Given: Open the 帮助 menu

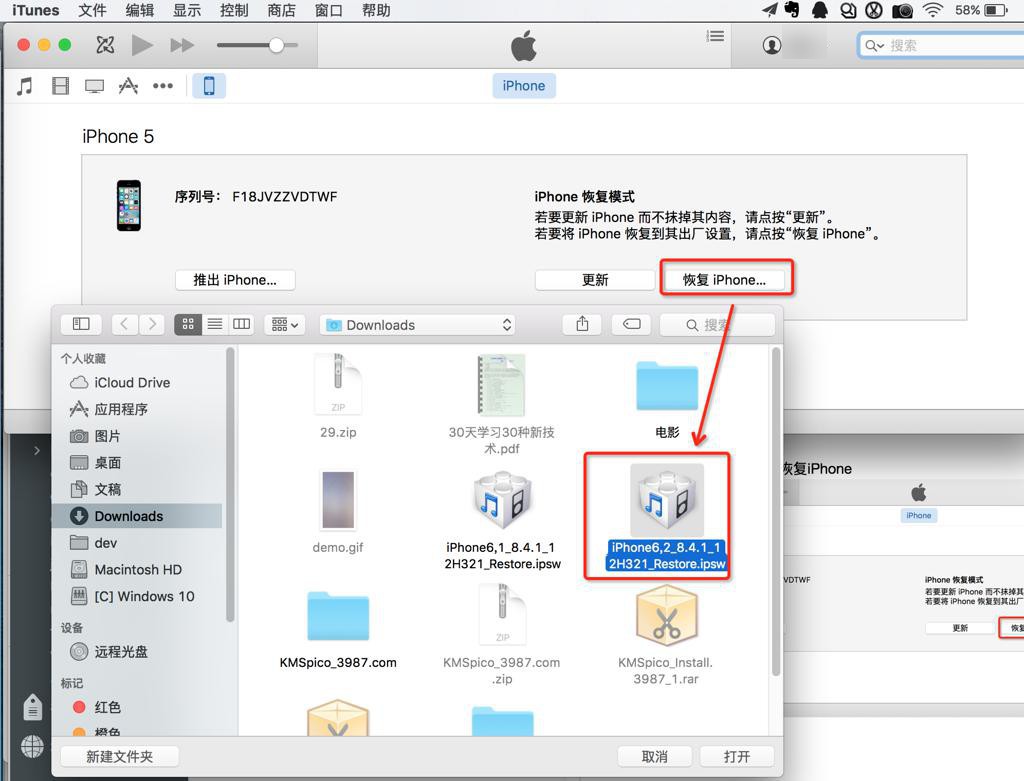Looking at the screenshot, I should point(376,10).
